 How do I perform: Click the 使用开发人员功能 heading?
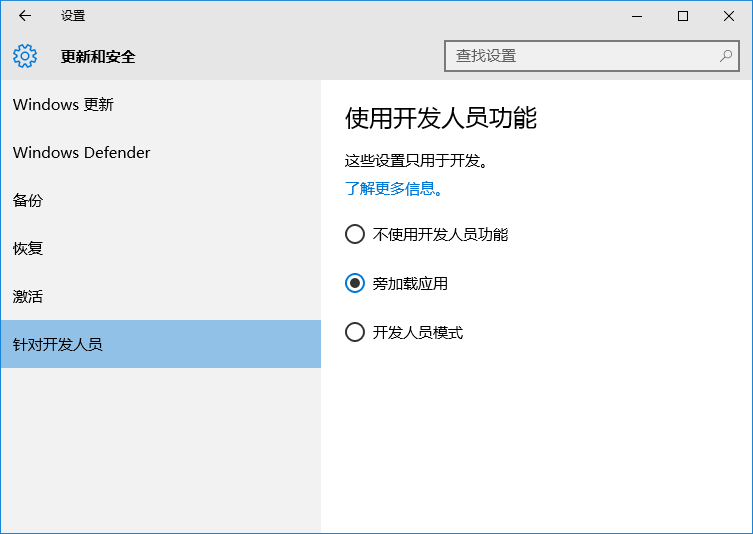(x=440, y=118)
